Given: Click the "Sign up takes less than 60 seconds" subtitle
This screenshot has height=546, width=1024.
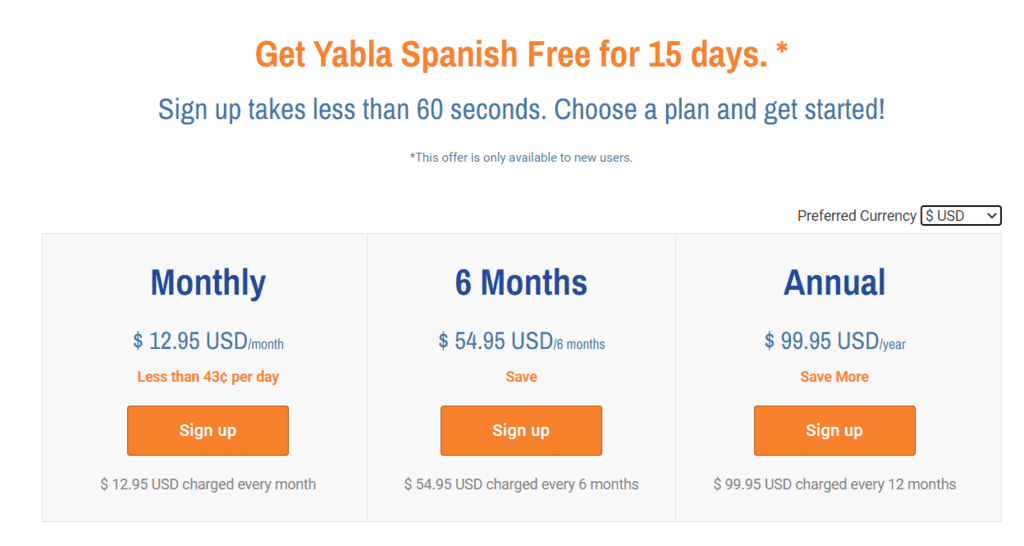Looking at the screenshot, I should pyautogui.click(x=521, y=109).
